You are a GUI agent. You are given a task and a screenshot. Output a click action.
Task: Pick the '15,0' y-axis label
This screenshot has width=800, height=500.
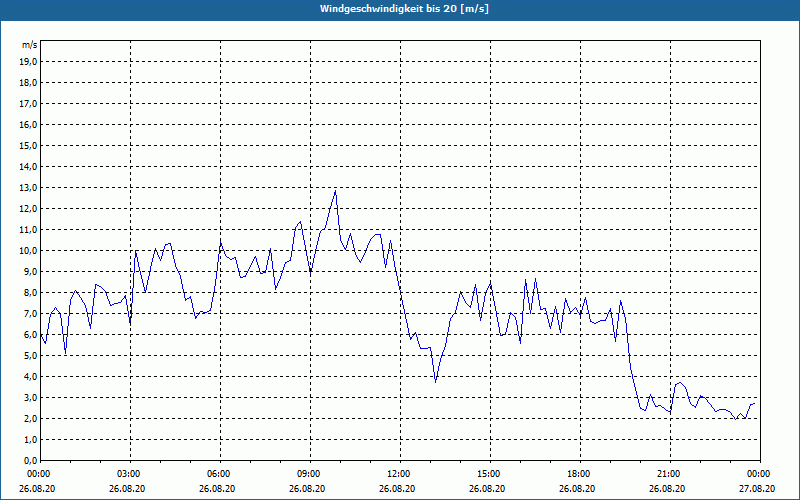28,145
